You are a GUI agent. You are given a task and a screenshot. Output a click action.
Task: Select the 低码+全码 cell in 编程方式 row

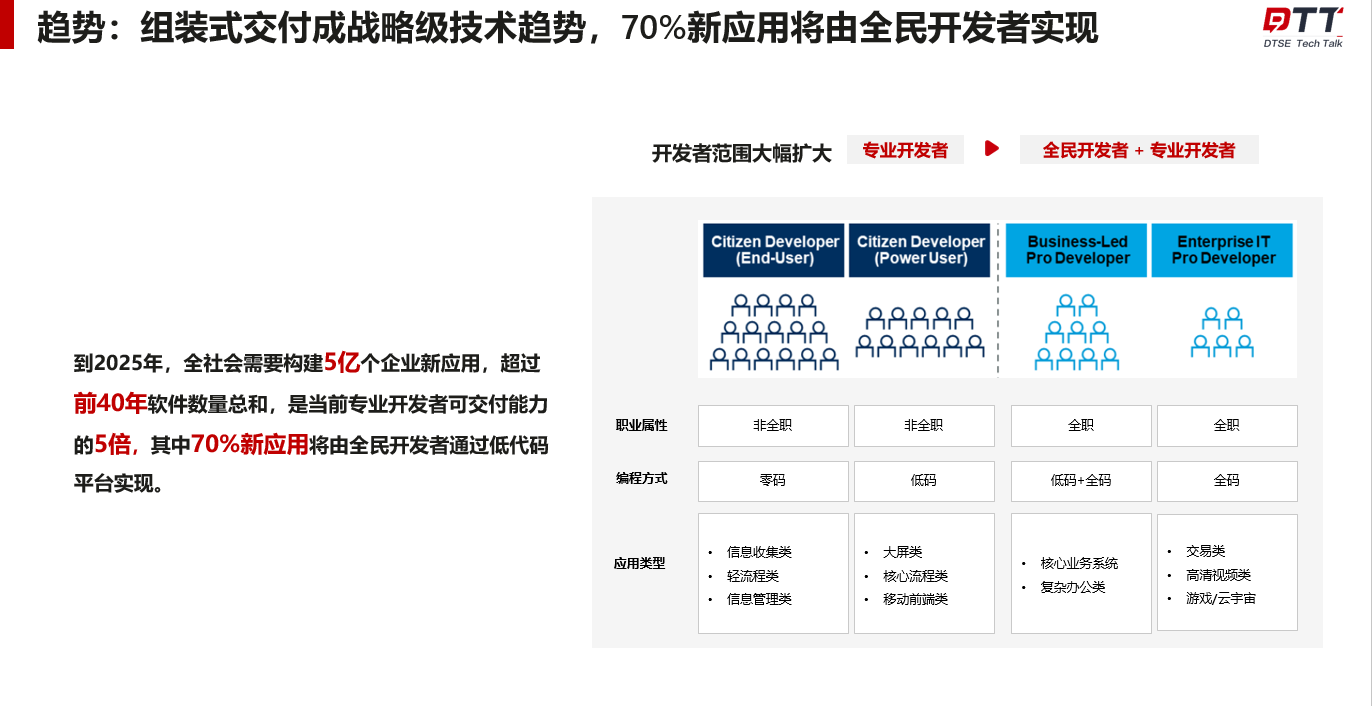pos(1080,481)
